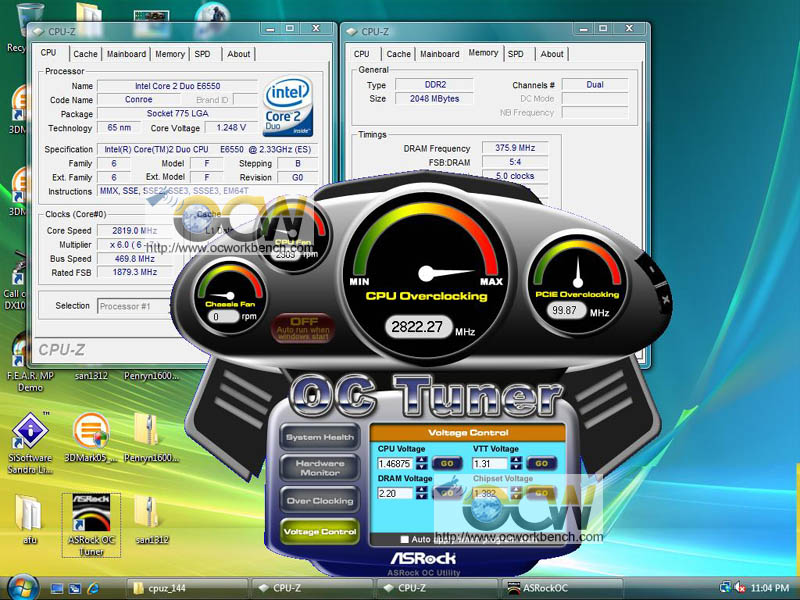
Task: Select the Voltage Control button
Action: [x=320, y=532]
